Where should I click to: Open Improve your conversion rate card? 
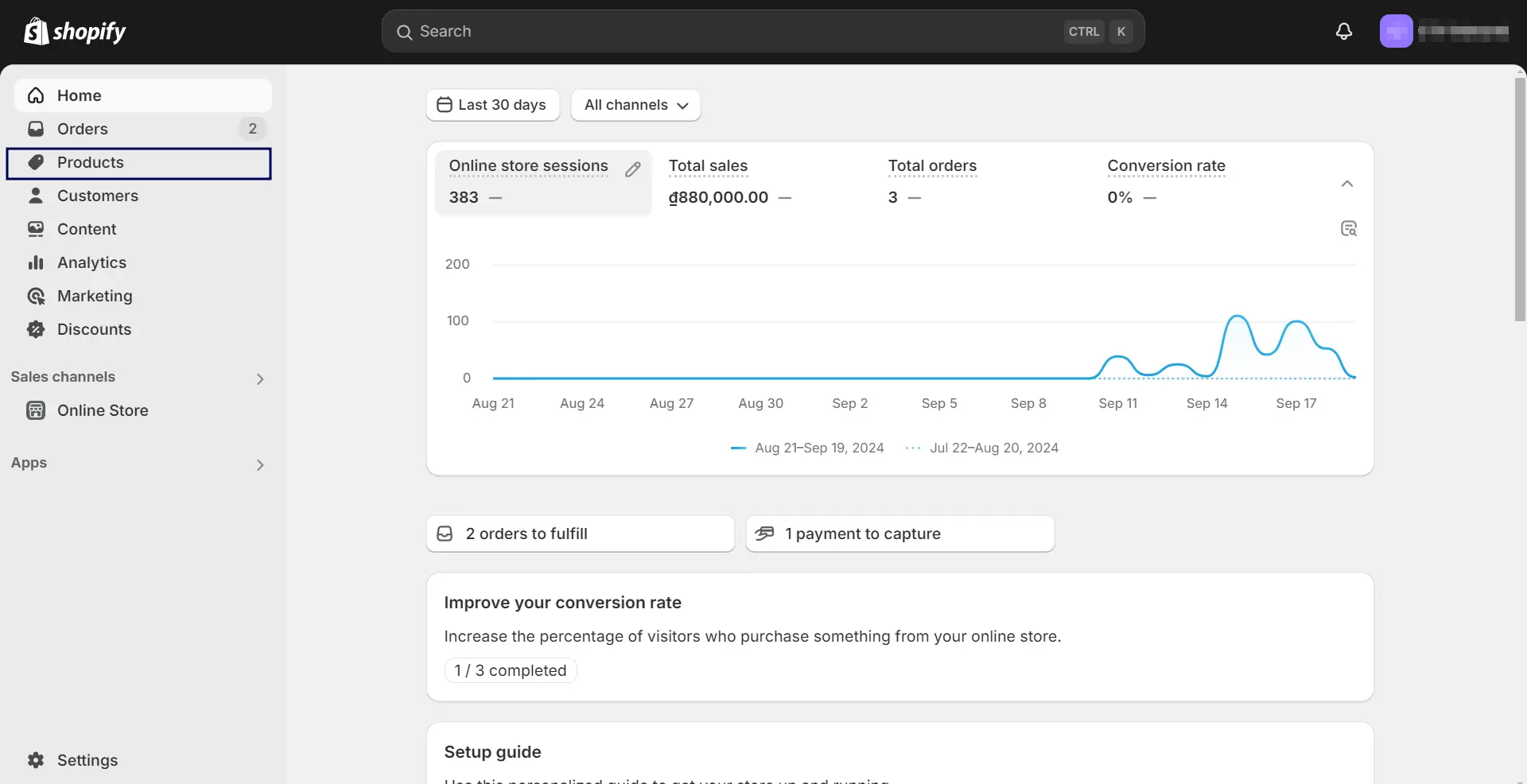[x=900, y=637]
